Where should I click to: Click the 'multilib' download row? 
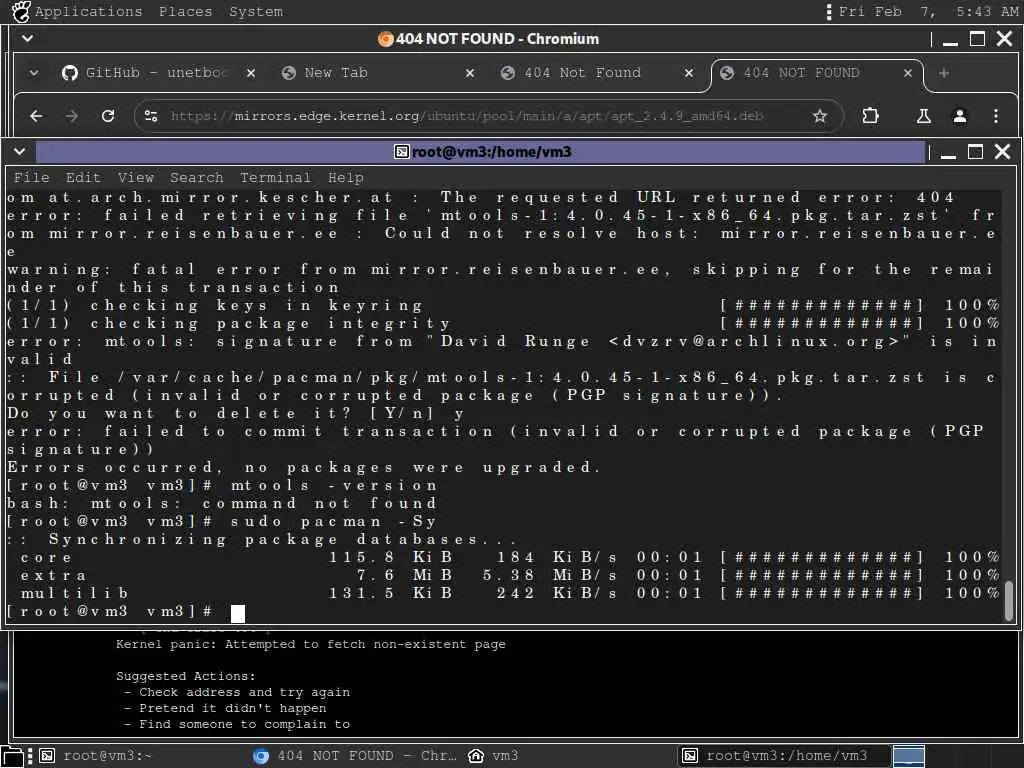(x=503, y=593)
